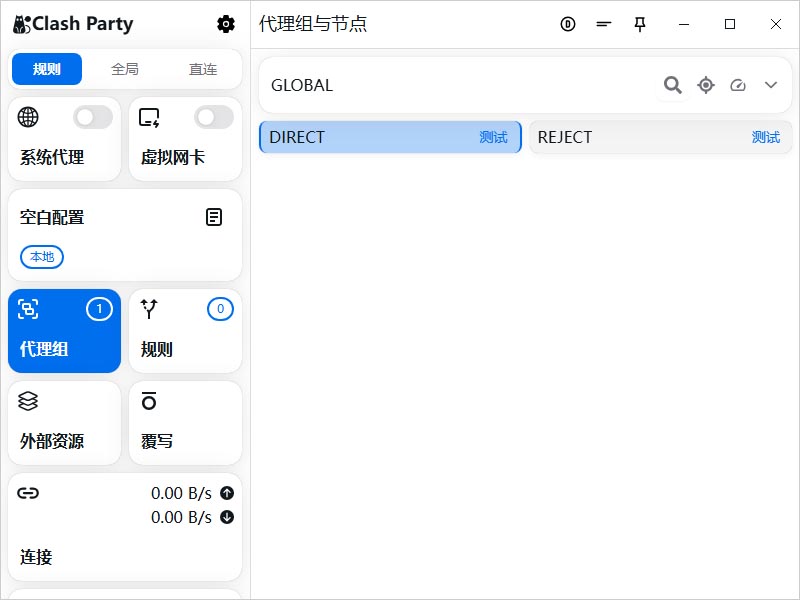The height and width of the screenshot is (600, 800).
Task: Open the 外部资源 (External Resources) panel
Action: click(x=64, y=422)
